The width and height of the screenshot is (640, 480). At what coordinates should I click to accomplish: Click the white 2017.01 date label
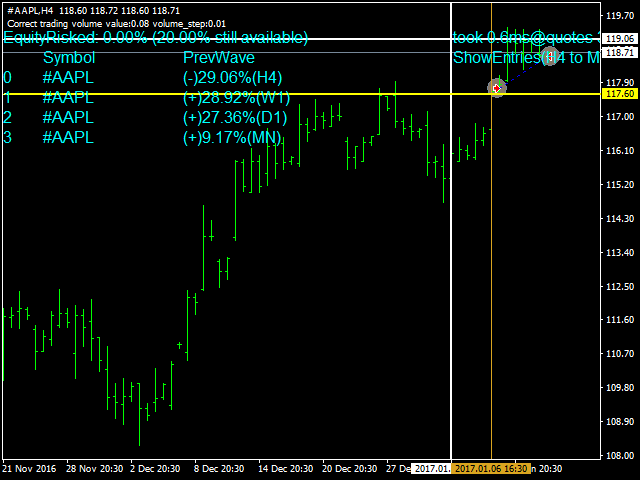(x=431, y=468)
